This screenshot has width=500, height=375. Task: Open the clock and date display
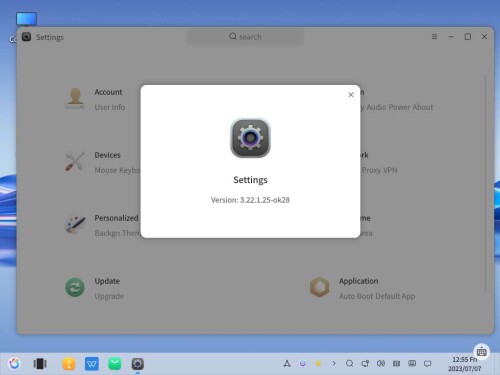[x=464, y=364]
